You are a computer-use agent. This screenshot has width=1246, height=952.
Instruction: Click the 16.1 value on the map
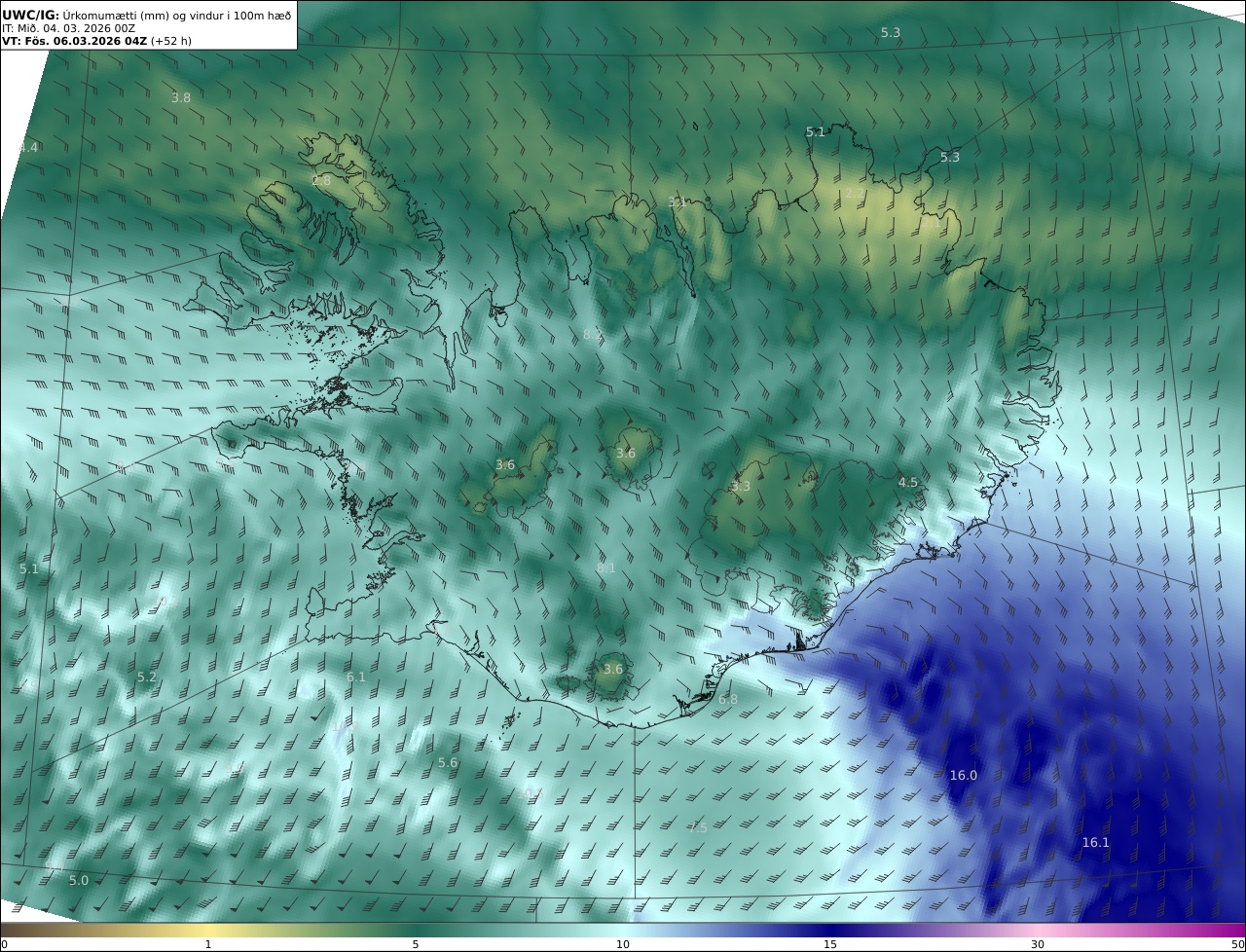(x=1096, y=842)
